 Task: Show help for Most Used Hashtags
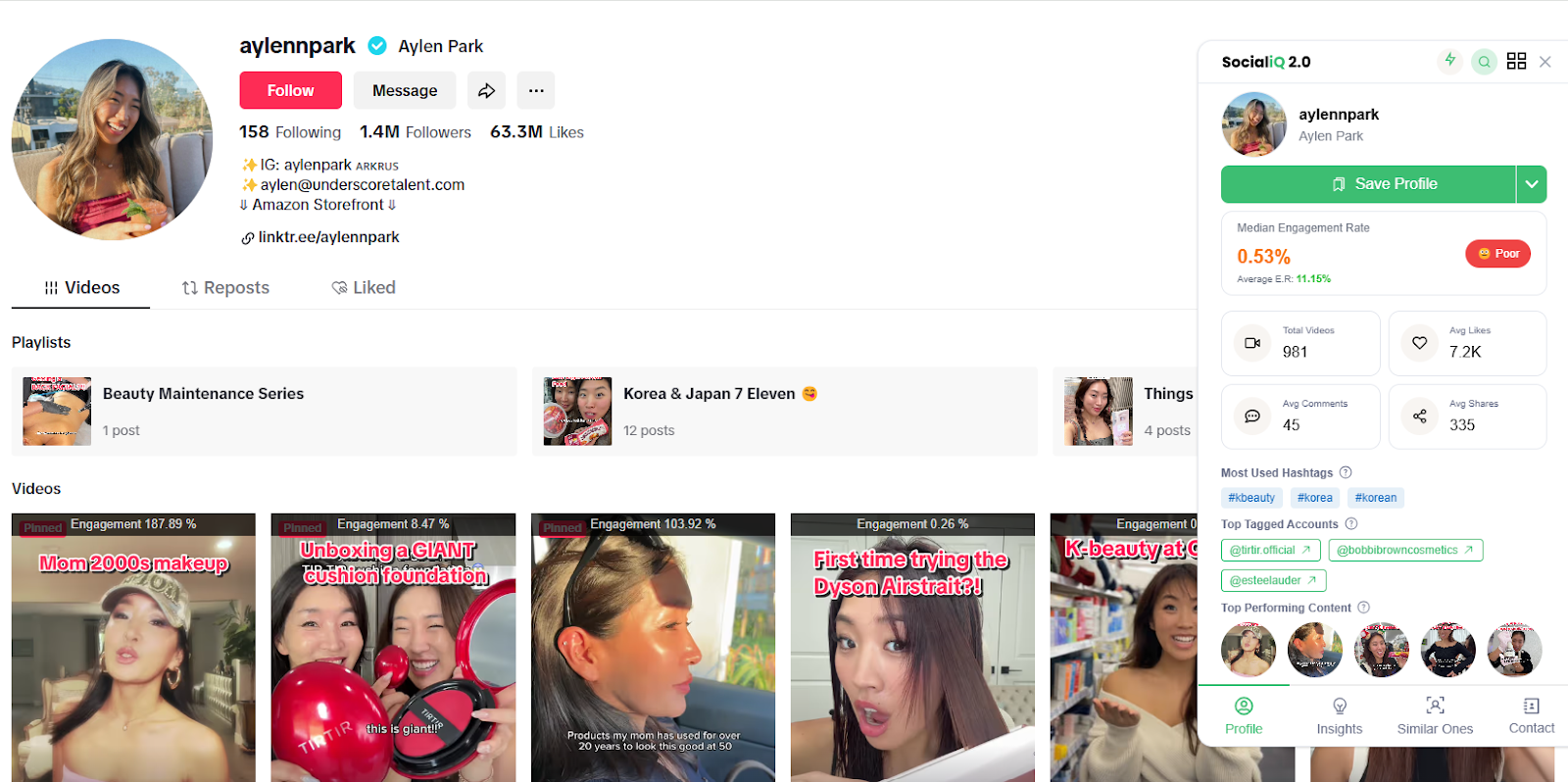pos(1346,472)
